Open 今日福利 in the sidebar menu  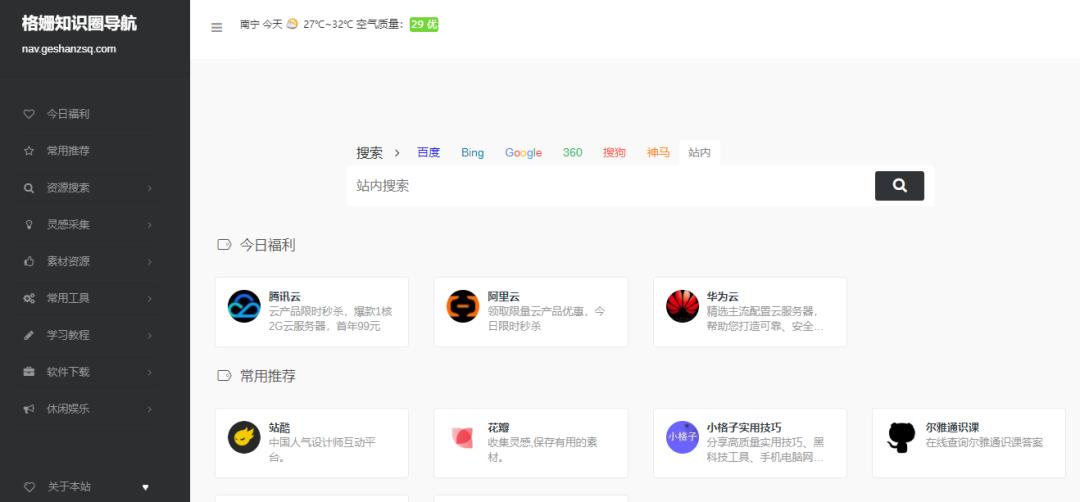point(68,114)
